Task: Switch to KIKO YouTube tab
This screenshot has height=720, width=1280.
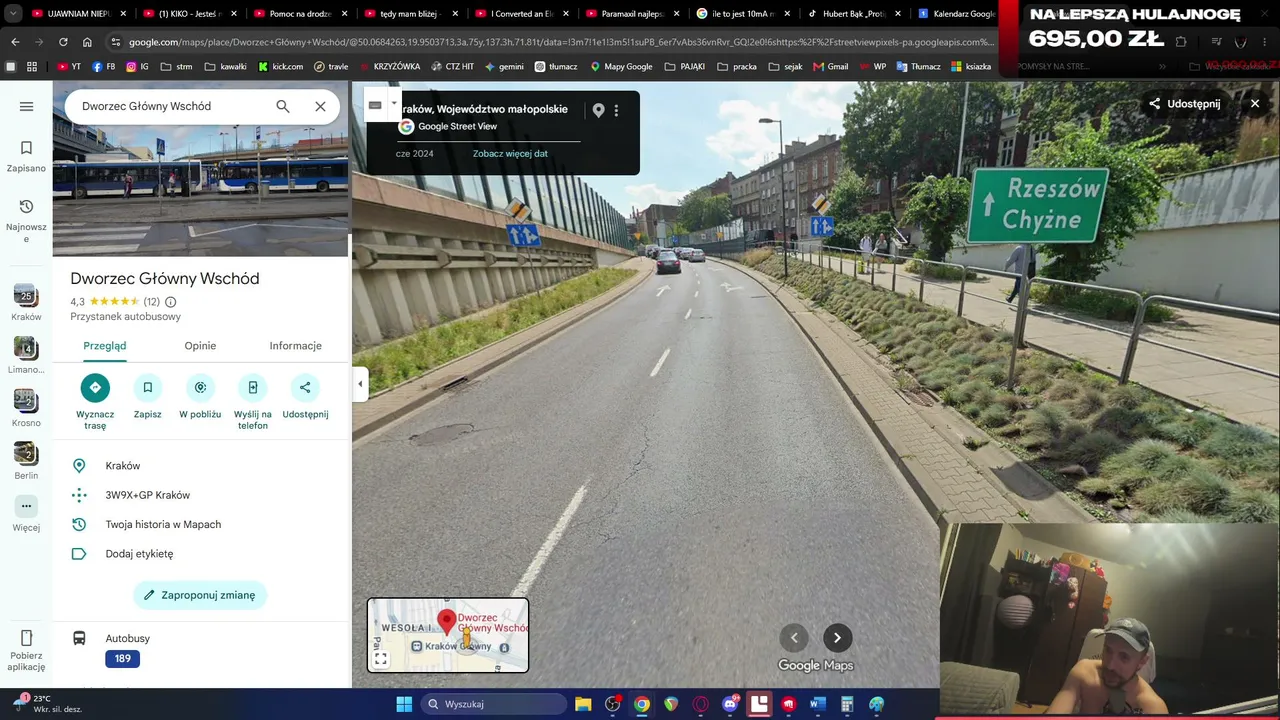Action: [x=191, y=14]
